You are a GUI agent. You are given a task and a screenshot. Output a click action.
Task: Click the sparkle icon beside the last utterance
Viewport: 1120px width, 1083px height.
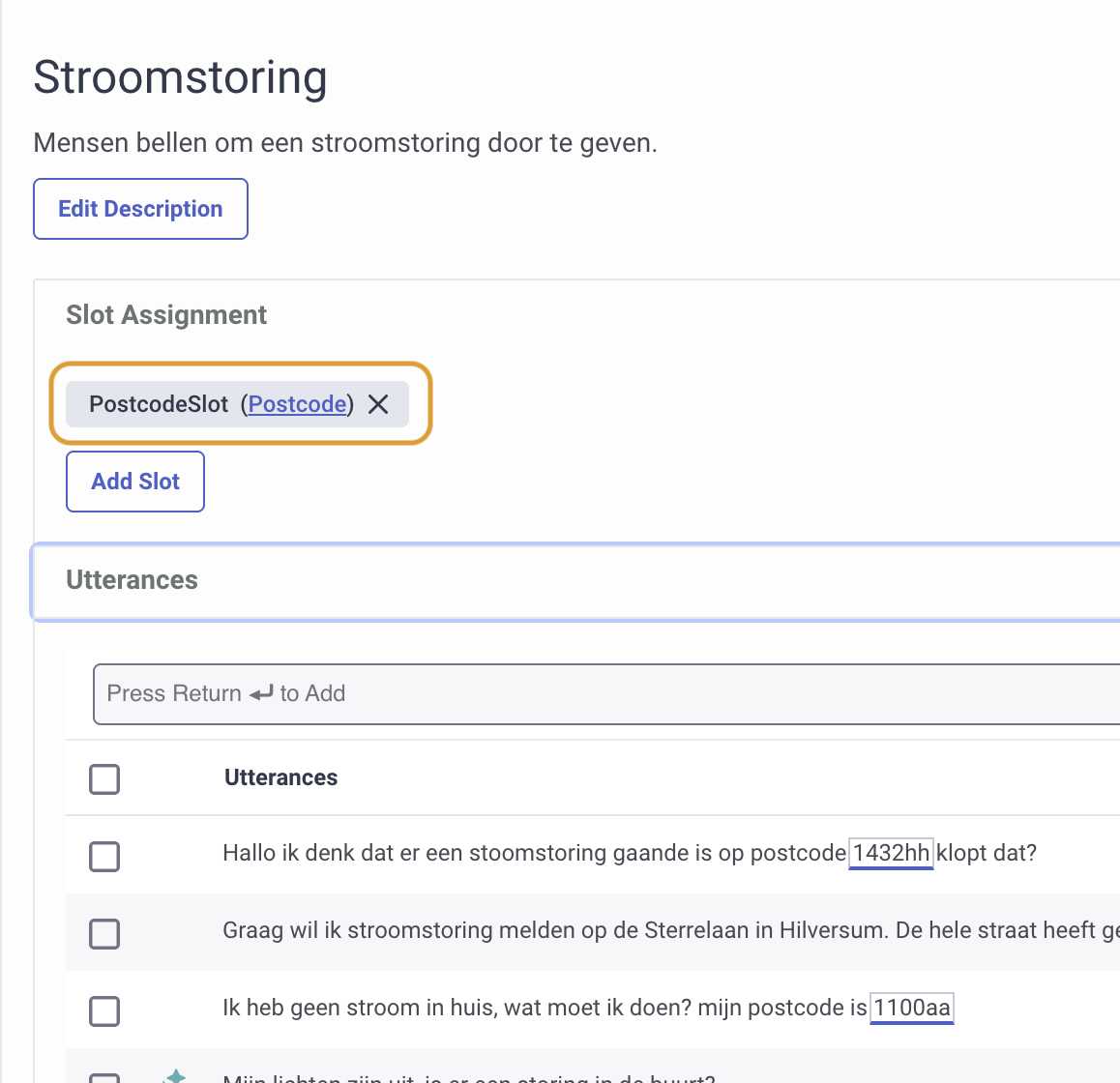click(x=175, y=1076)
